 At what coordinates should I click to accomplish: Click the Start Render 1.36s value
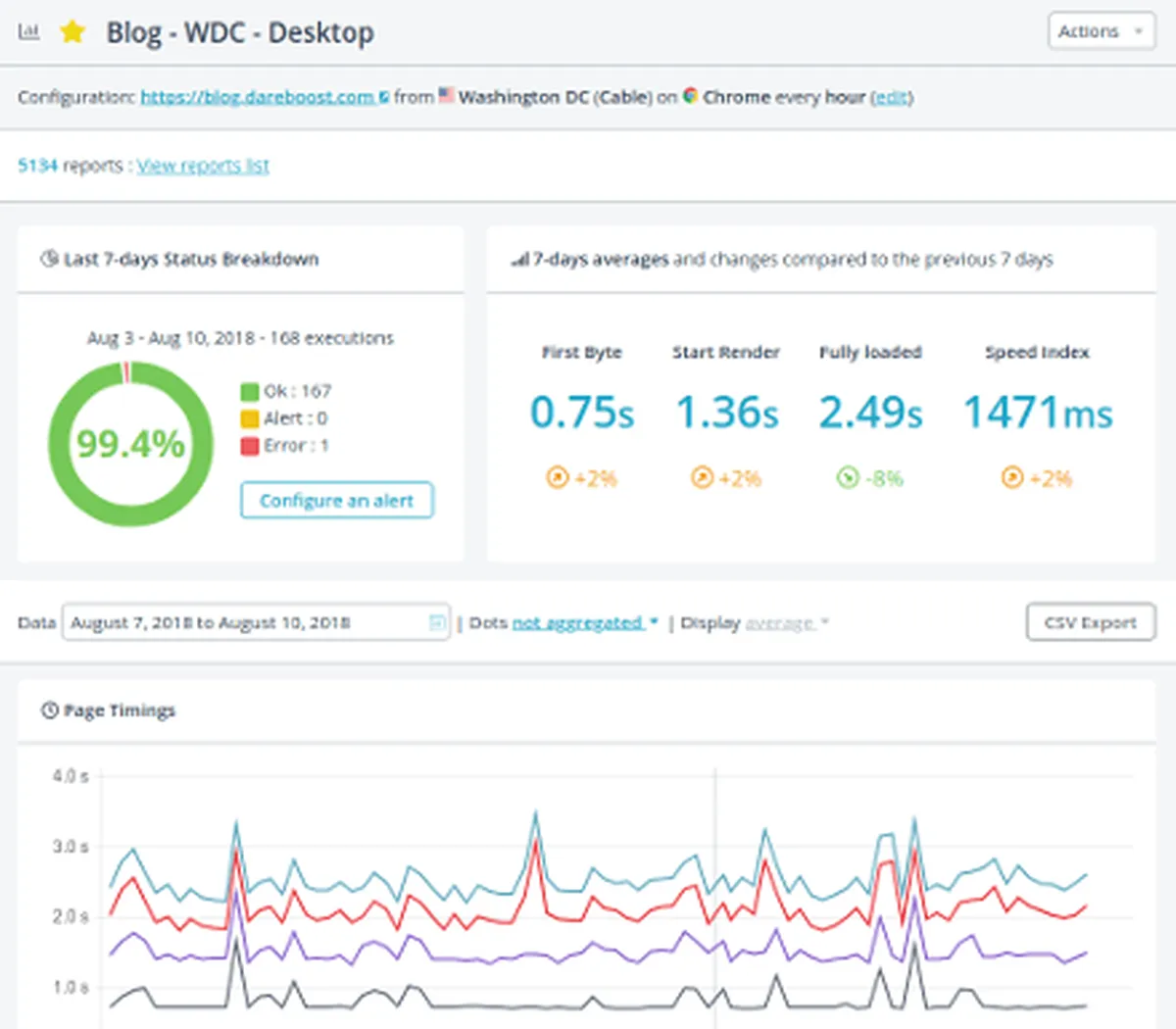(x=727, y=413)
